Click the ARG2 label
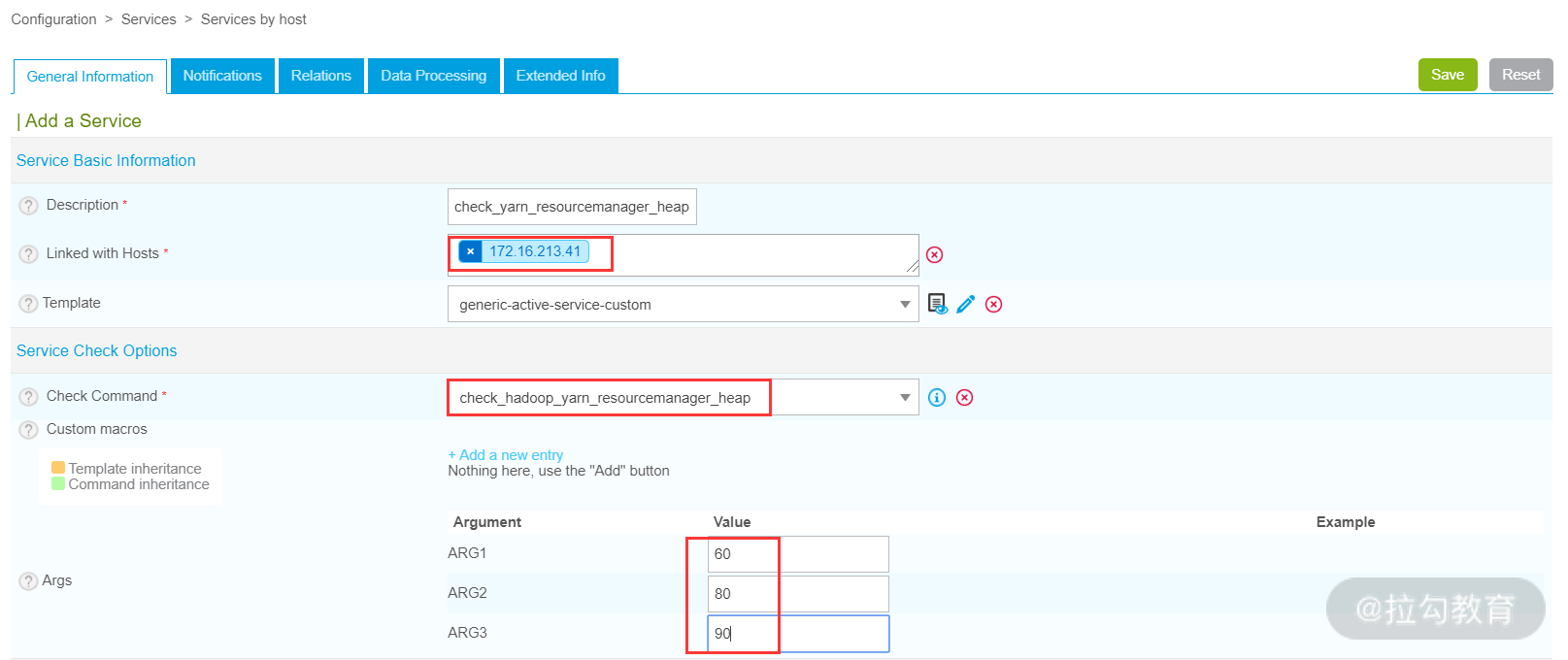This screenshot has height=660, width=1568. coord(467,593)
